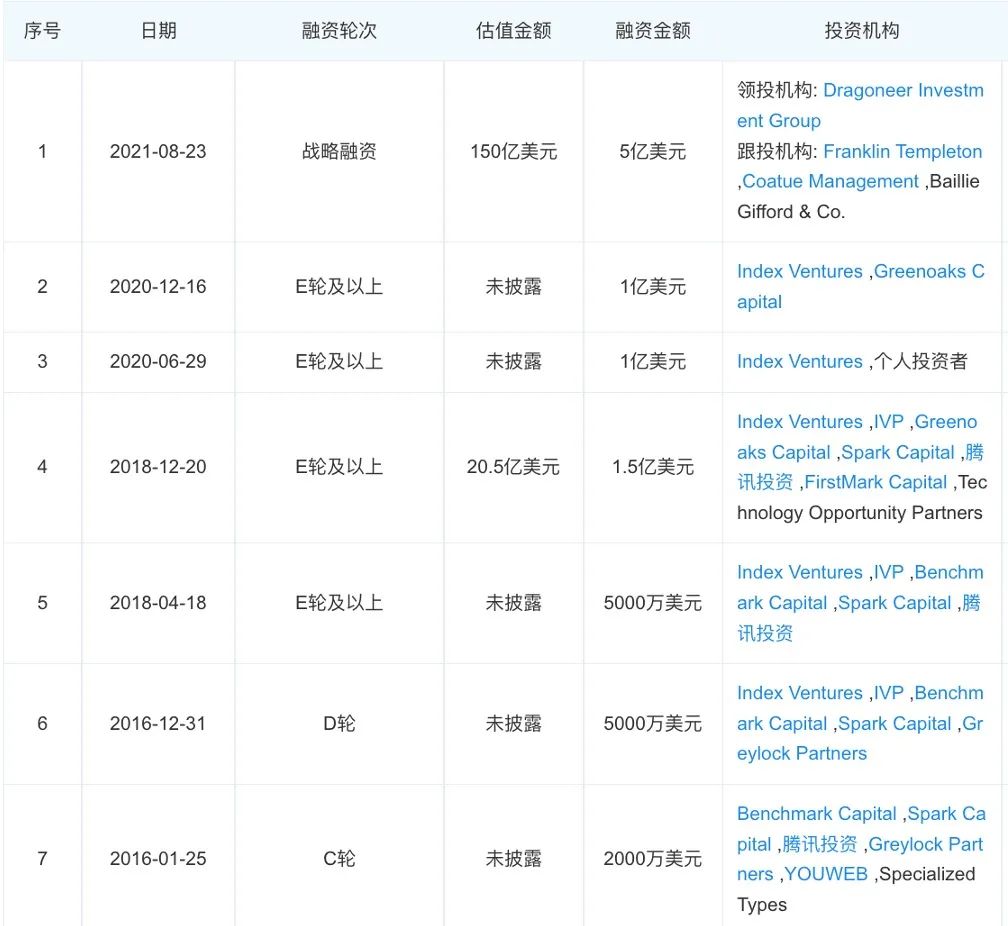Open FirstMark Capital investor link
Image resolution: width=1008 pixels, height=926 pixels.
point(876,482)
